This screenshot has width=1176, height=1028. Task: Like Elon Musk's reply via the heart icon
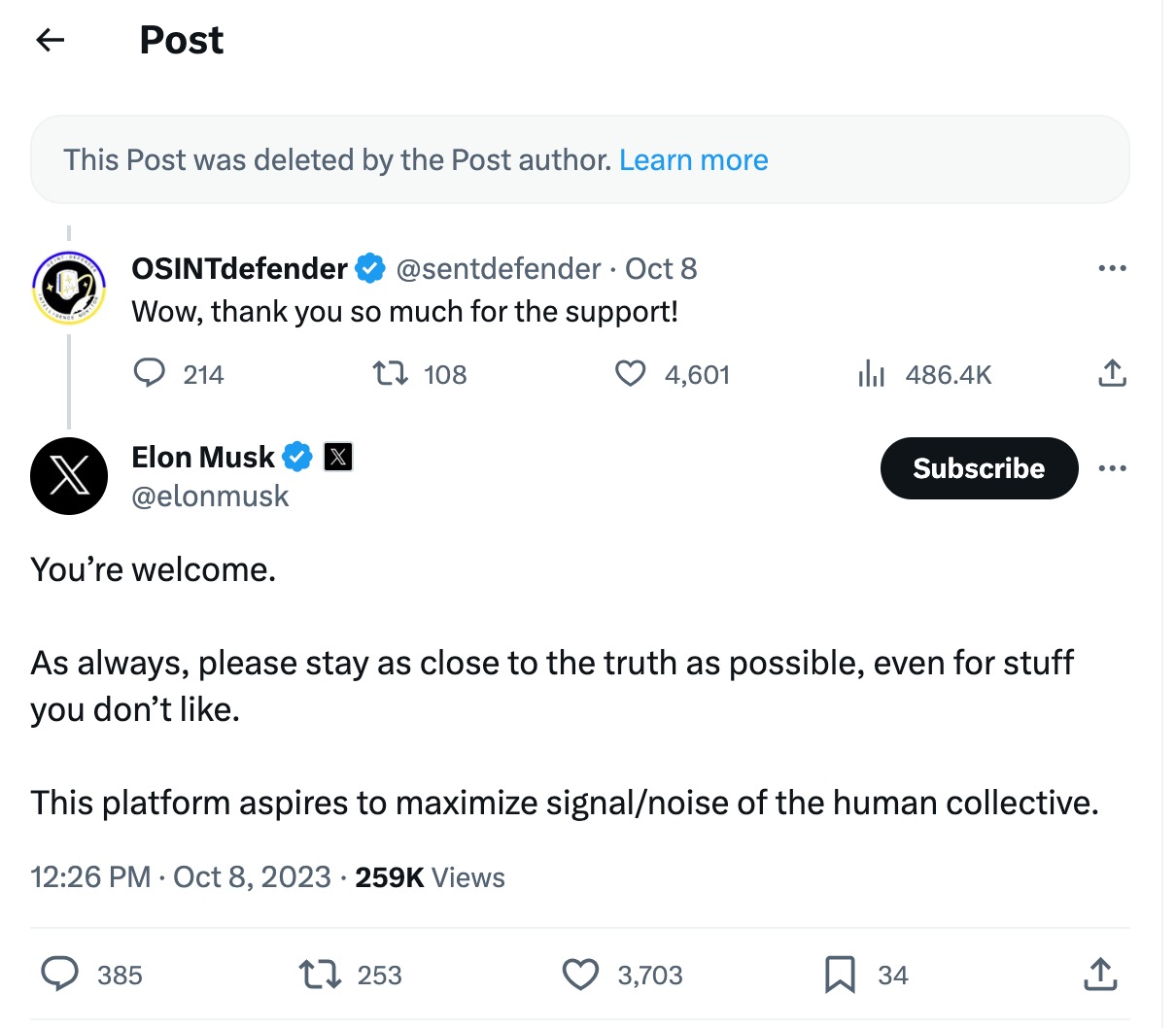[x=580, y=975]
